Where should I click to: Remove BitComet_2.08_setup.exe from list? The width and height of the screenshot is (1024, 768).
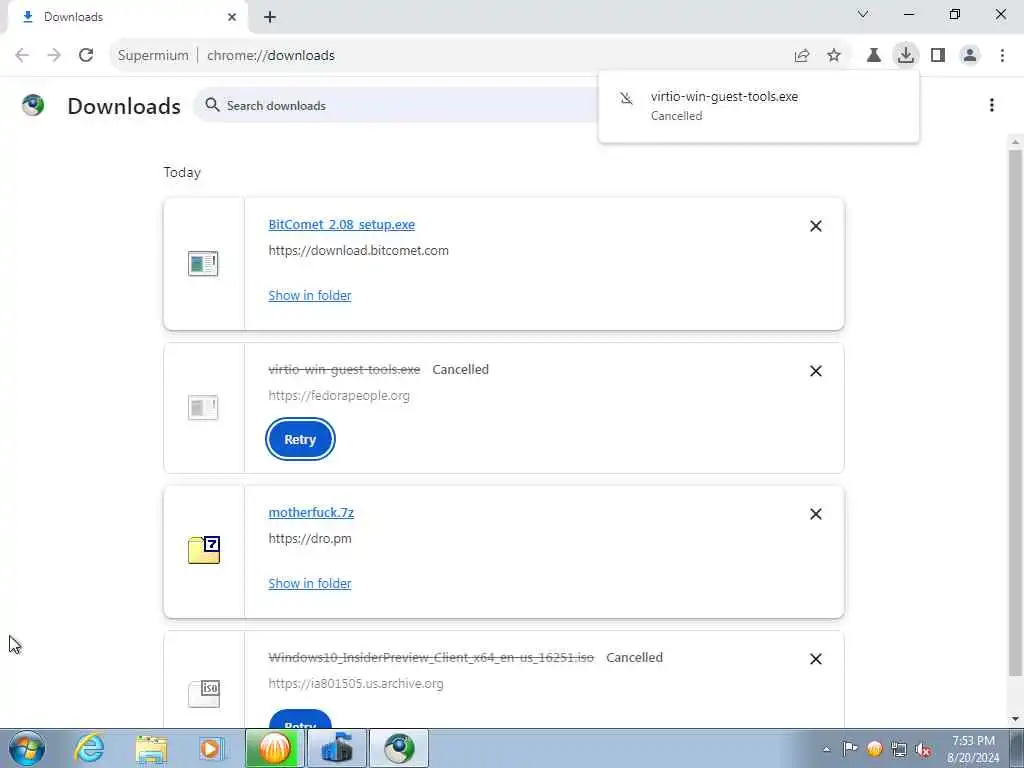coord(816,226)
